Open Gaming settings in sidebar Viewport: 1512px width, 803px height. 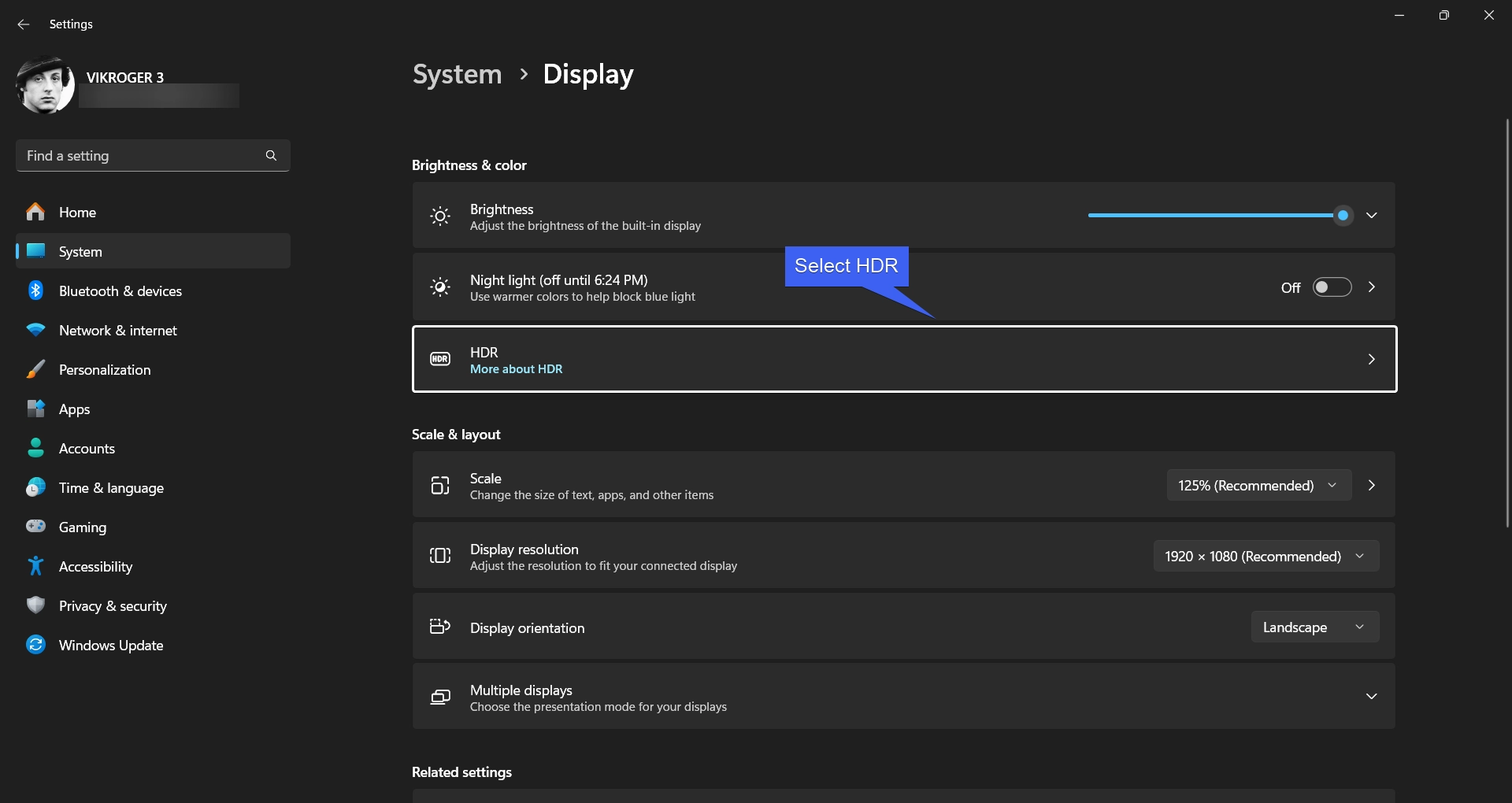tap(153, 527)
